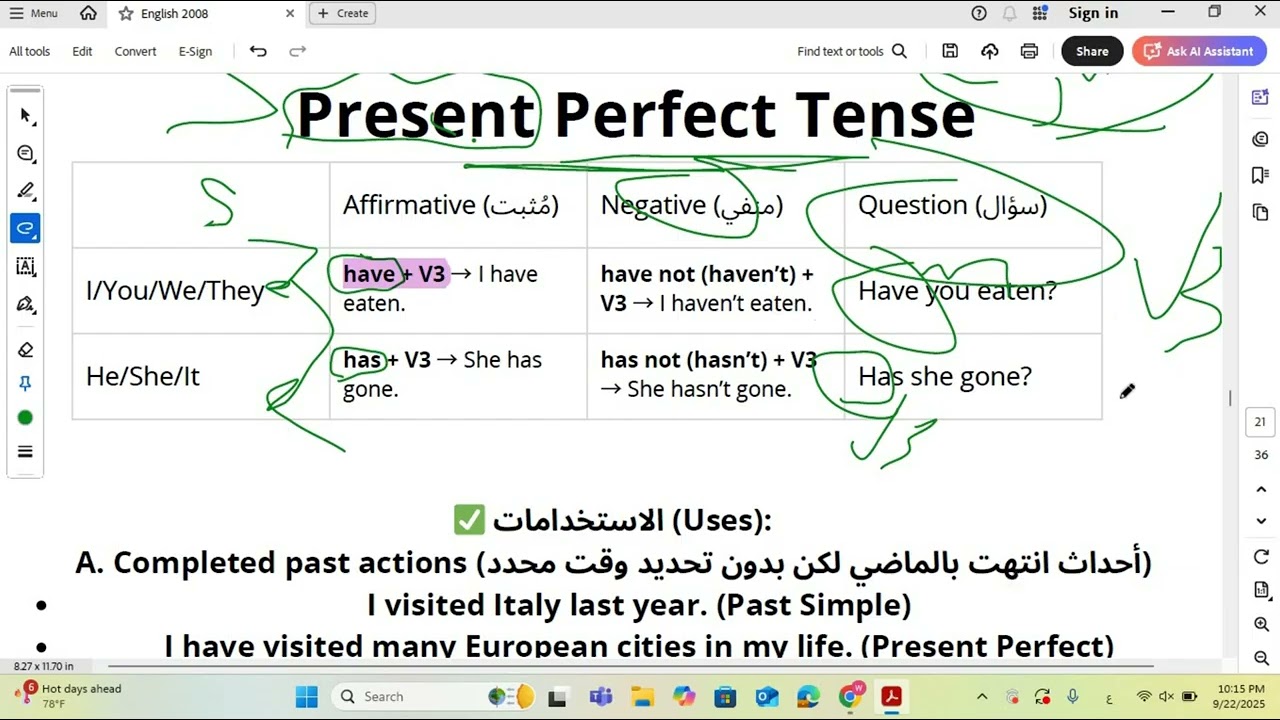
Task: Open the notifications bell
Action: 1010,13
